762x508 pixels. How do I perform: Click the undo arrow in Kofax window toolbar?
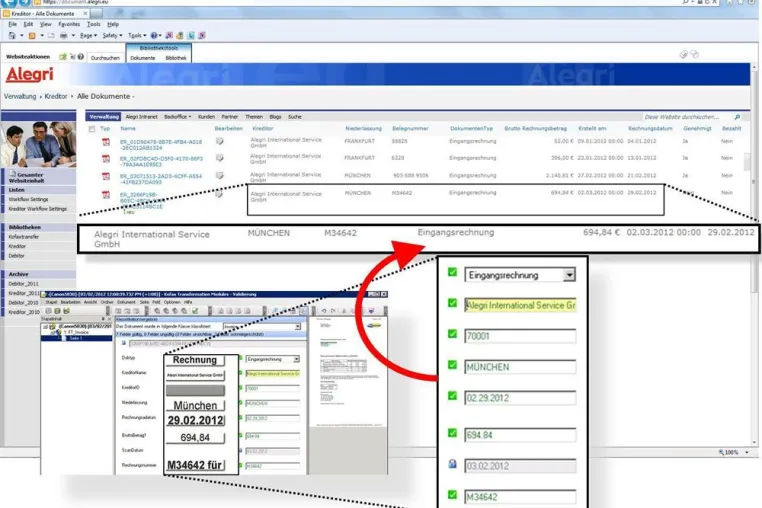[324, 311]
